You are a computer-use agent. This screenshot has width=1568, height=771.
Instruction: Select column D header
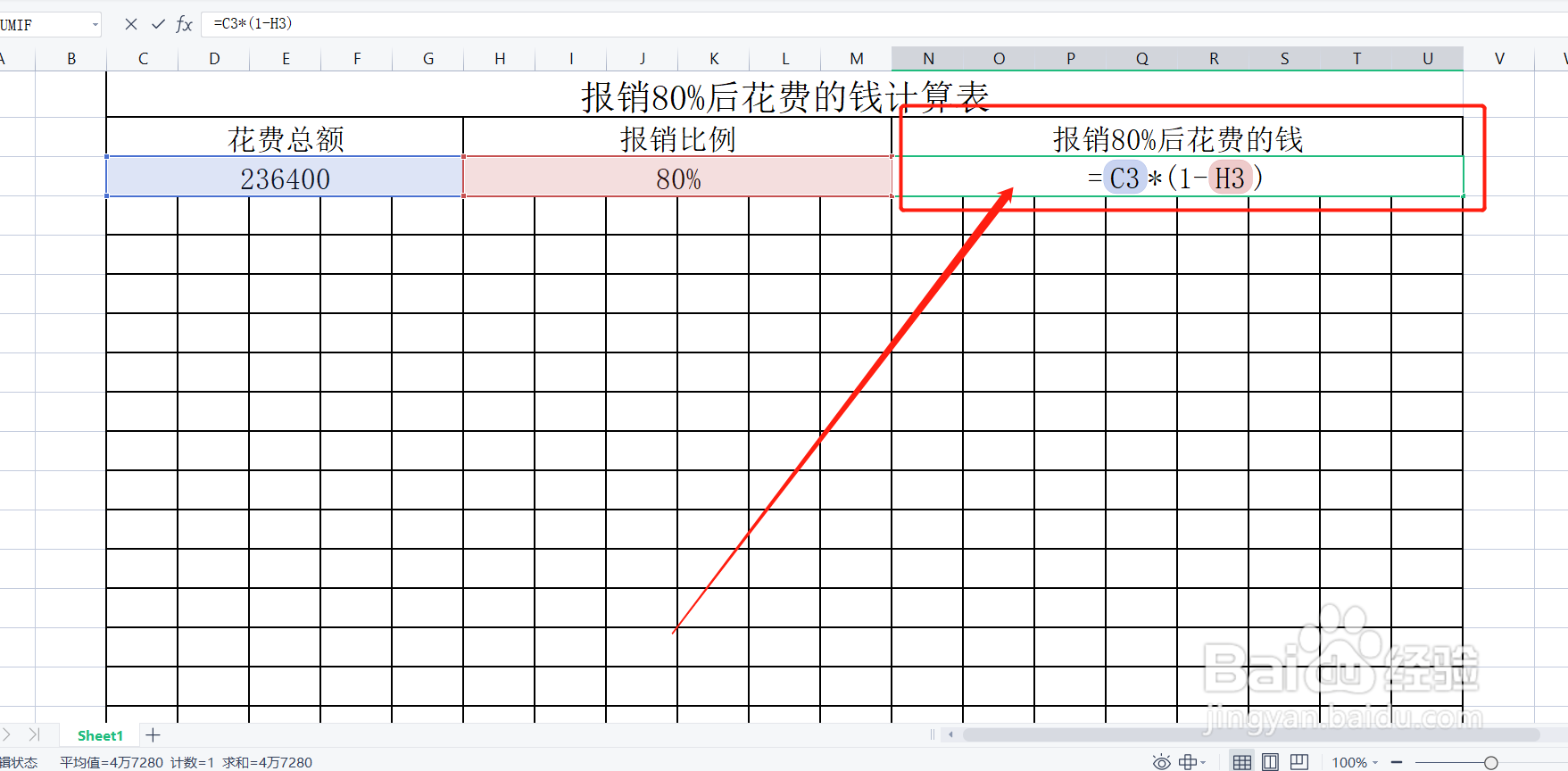pyautogui.click(x=214, y=59)
